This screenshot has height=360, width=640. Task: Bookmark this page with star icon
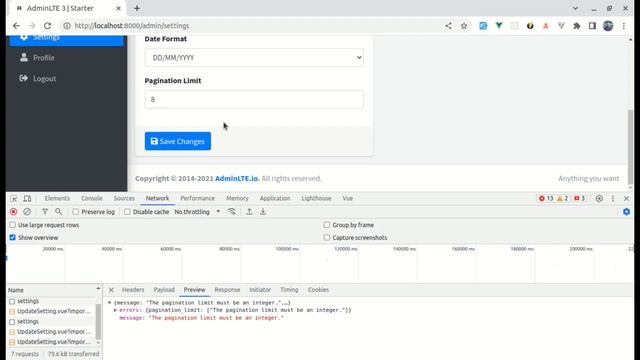point(464,26)
